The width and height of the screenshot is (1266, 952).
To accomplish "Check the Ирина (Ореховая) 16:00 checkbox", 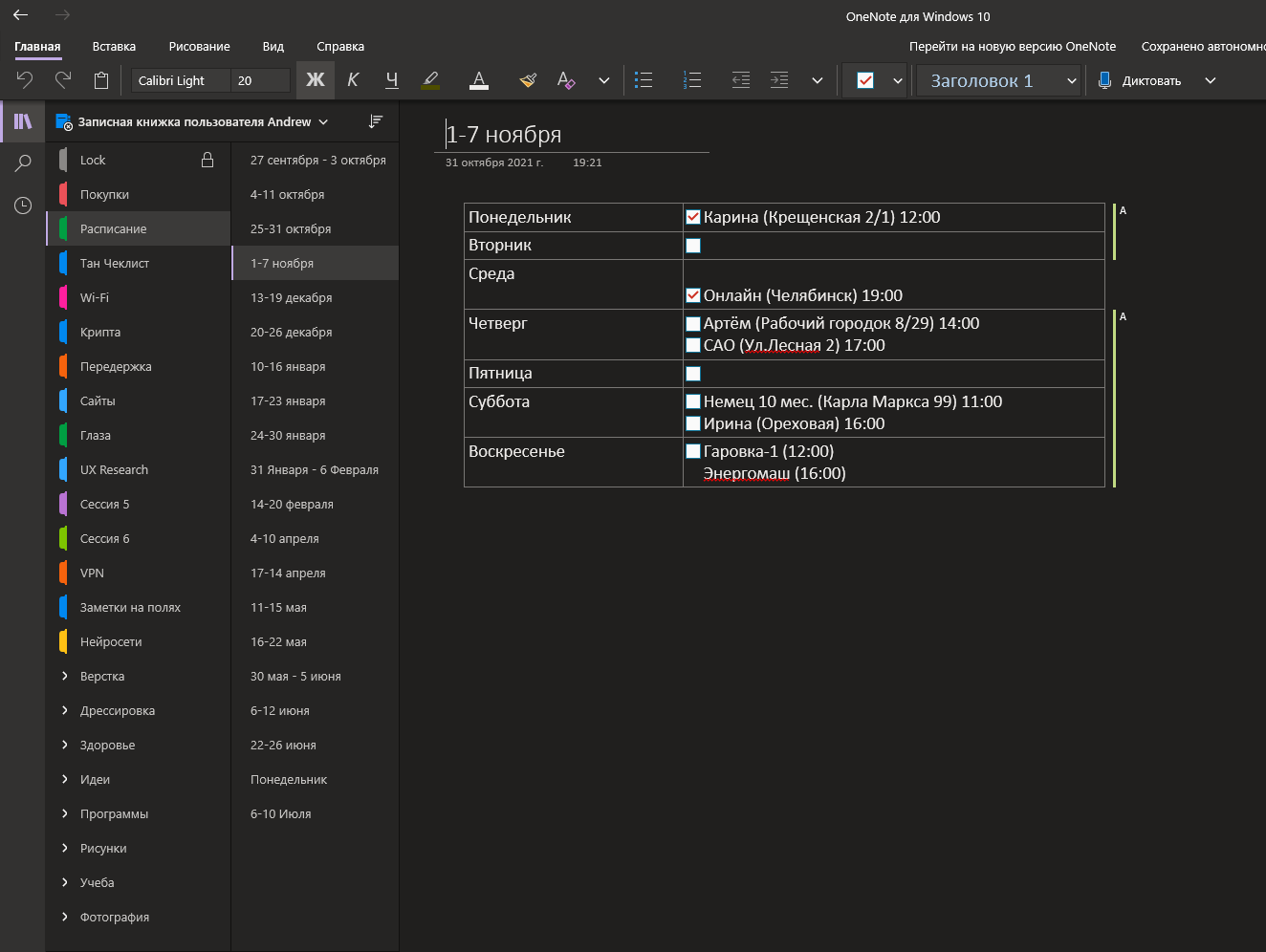I will (x=693, y=423).
